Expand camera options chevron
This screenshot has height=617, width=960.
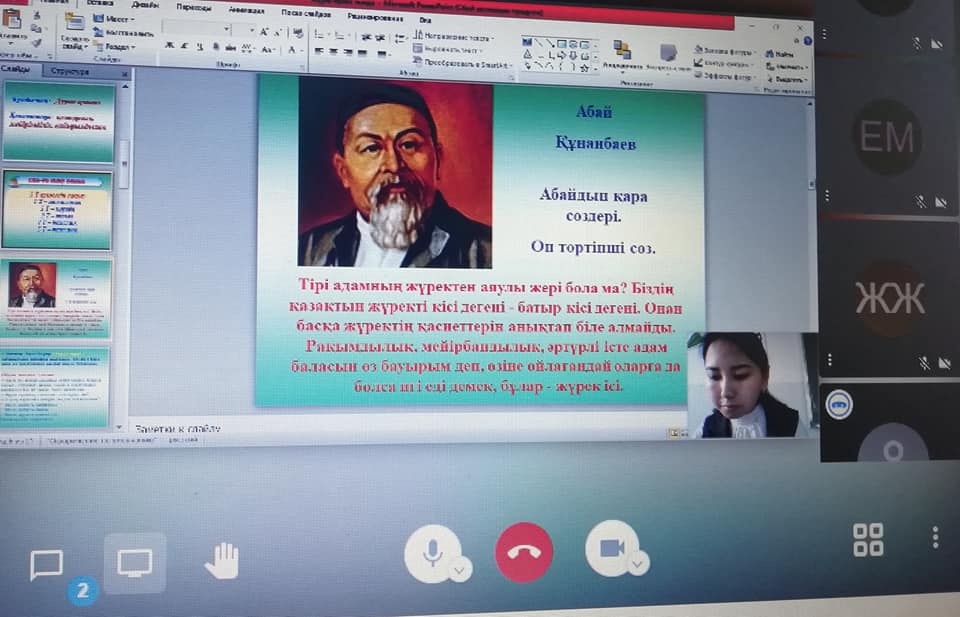[638, 563]
